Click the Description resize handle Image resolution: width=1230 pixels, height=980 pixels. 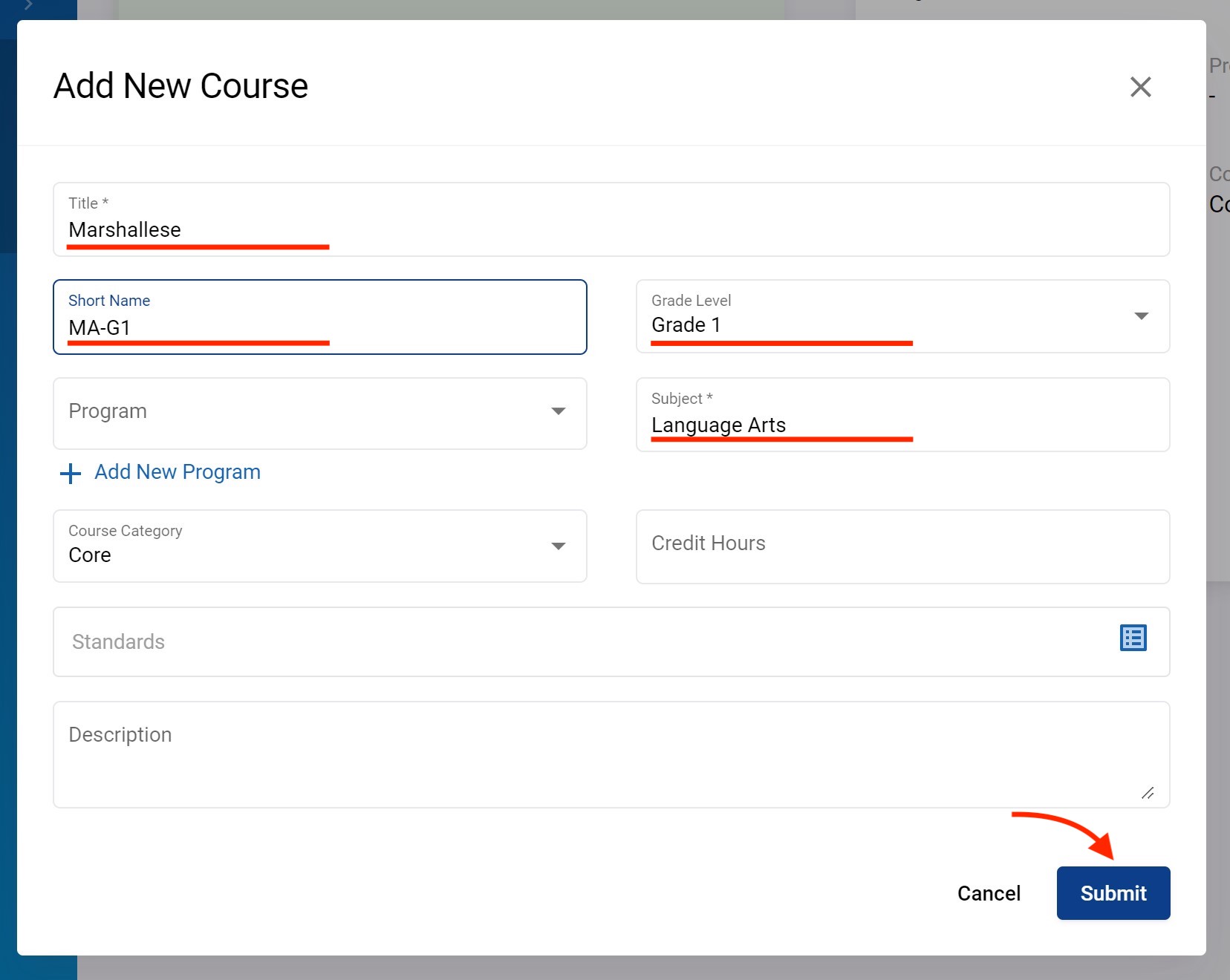click(x=1148, y=793)
